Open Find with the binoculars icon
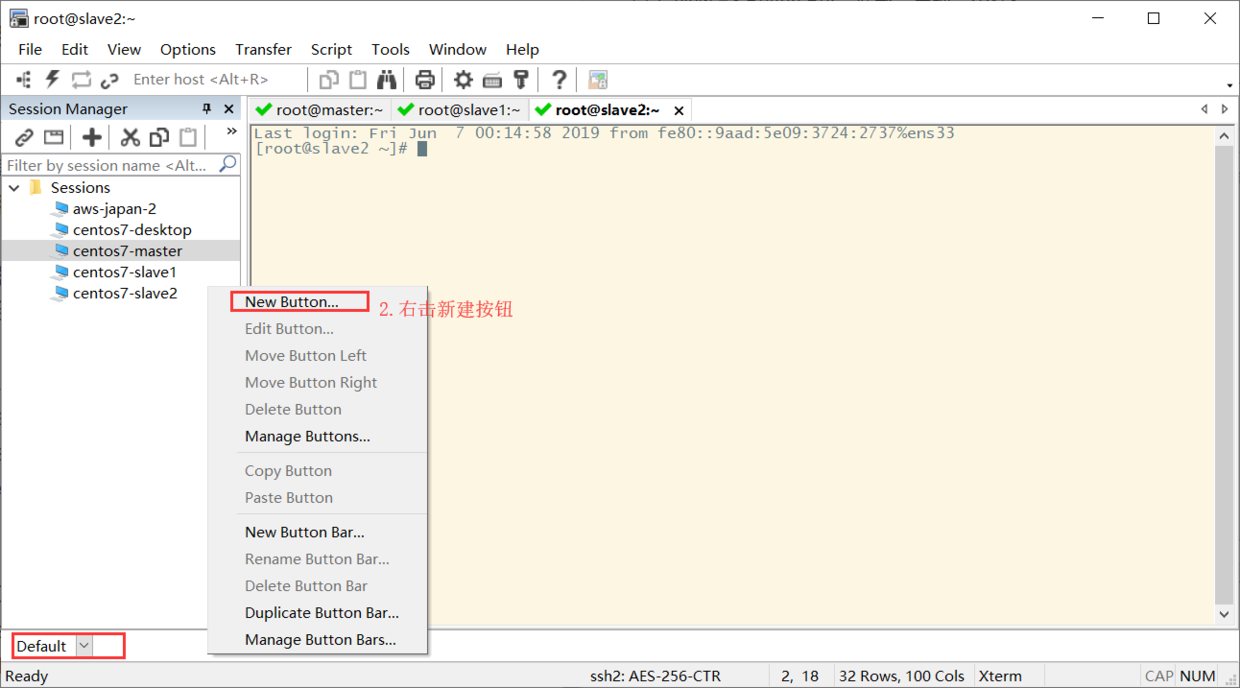The width and height of the screenshot is (1240, 688). pyautogui.click(x=387, y=79)
